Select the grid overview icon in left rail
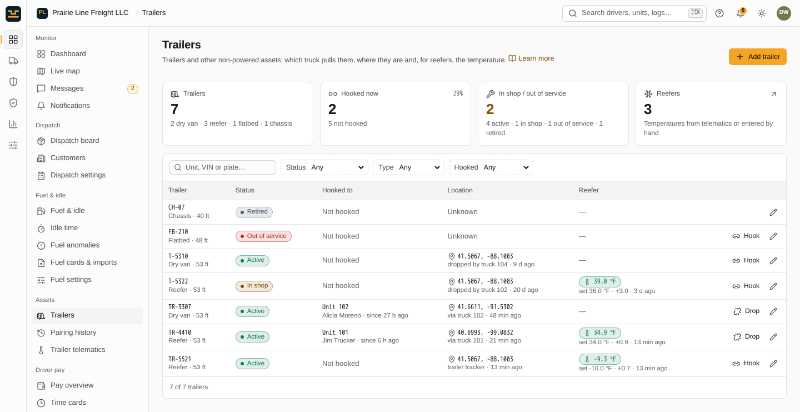 point(13,40)
